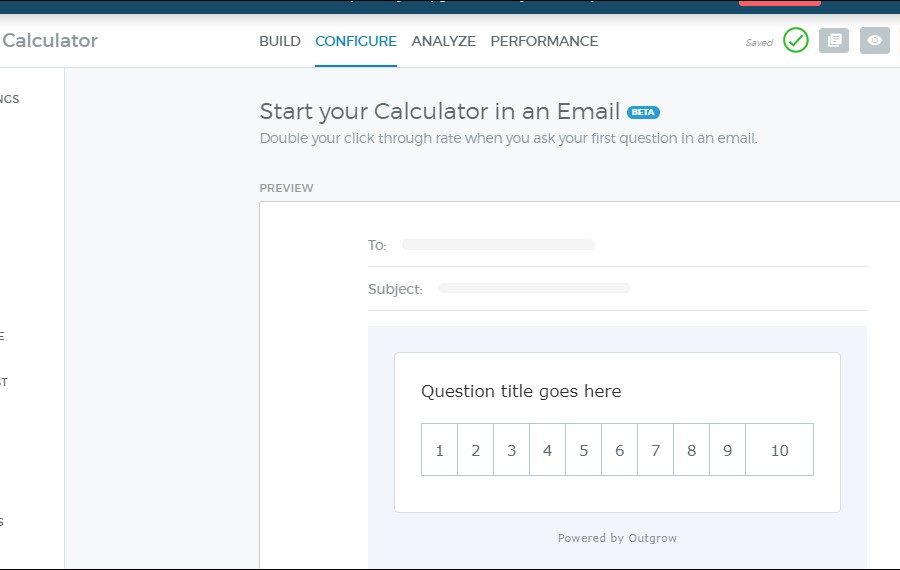900x570 pixels.
Task: Pick rating 5 on the scale
Action: coord(583,450)
